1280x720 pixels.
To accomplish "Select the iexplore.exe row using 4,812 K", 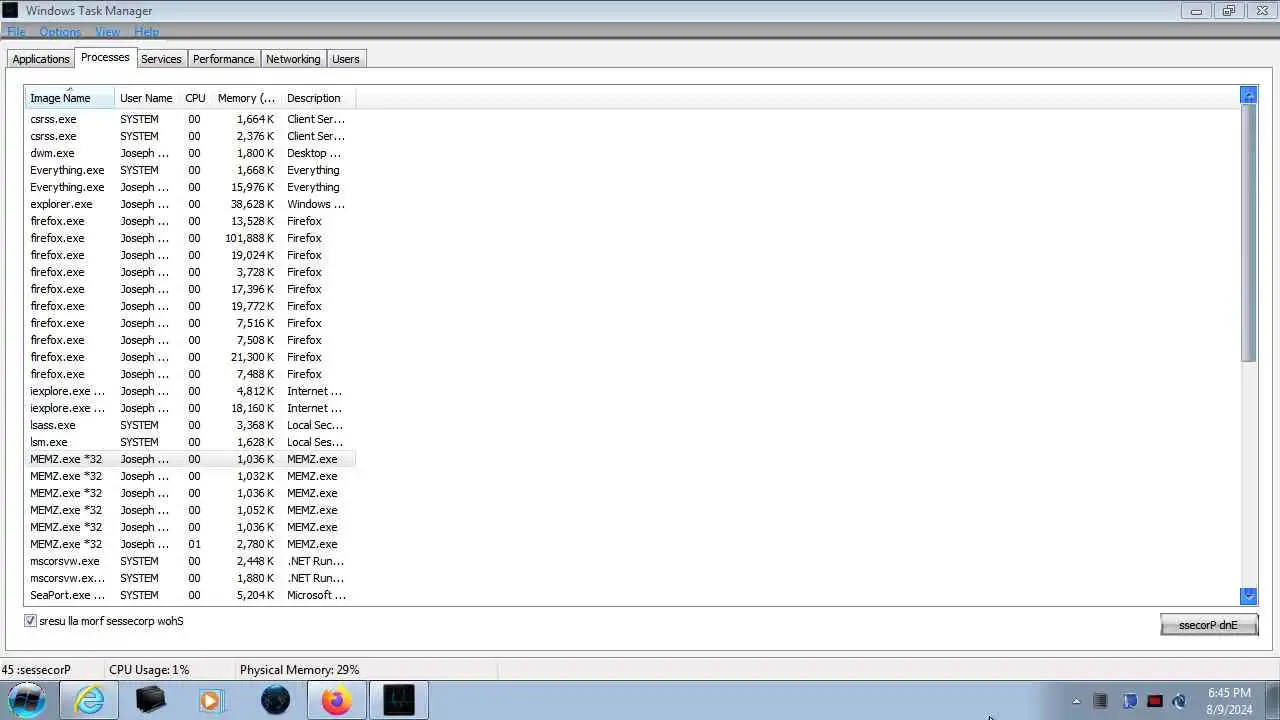I will click(190, 391).
